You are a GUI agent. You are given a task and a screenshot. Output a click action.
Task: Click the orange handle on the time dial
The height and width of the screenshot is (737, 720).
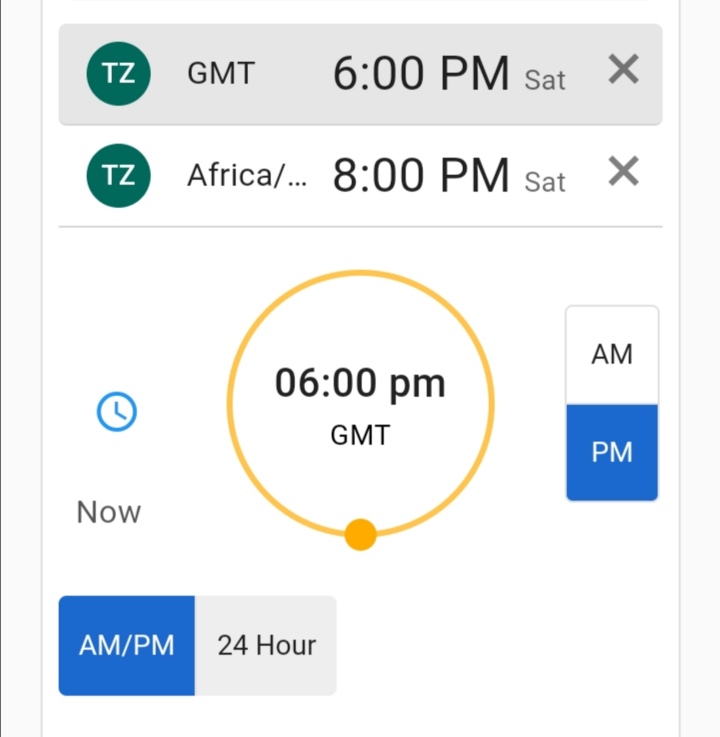point(360,534)
